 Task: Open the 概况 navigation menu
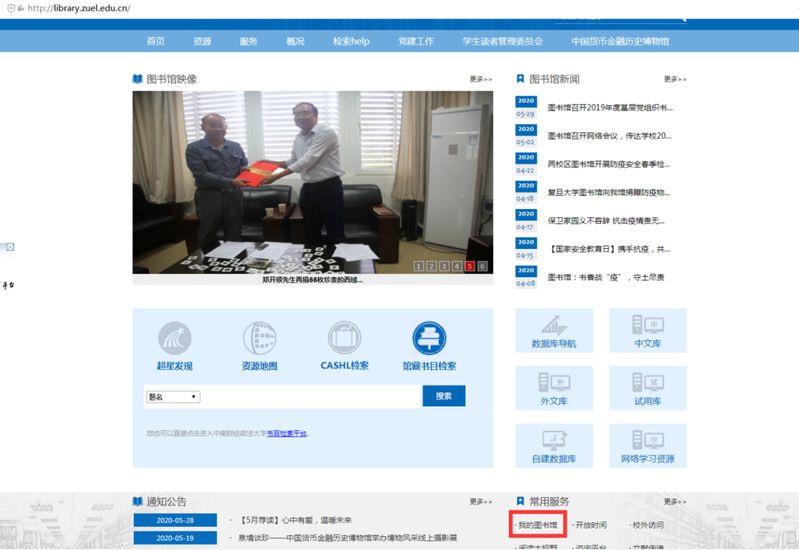(x=296, y=41)
